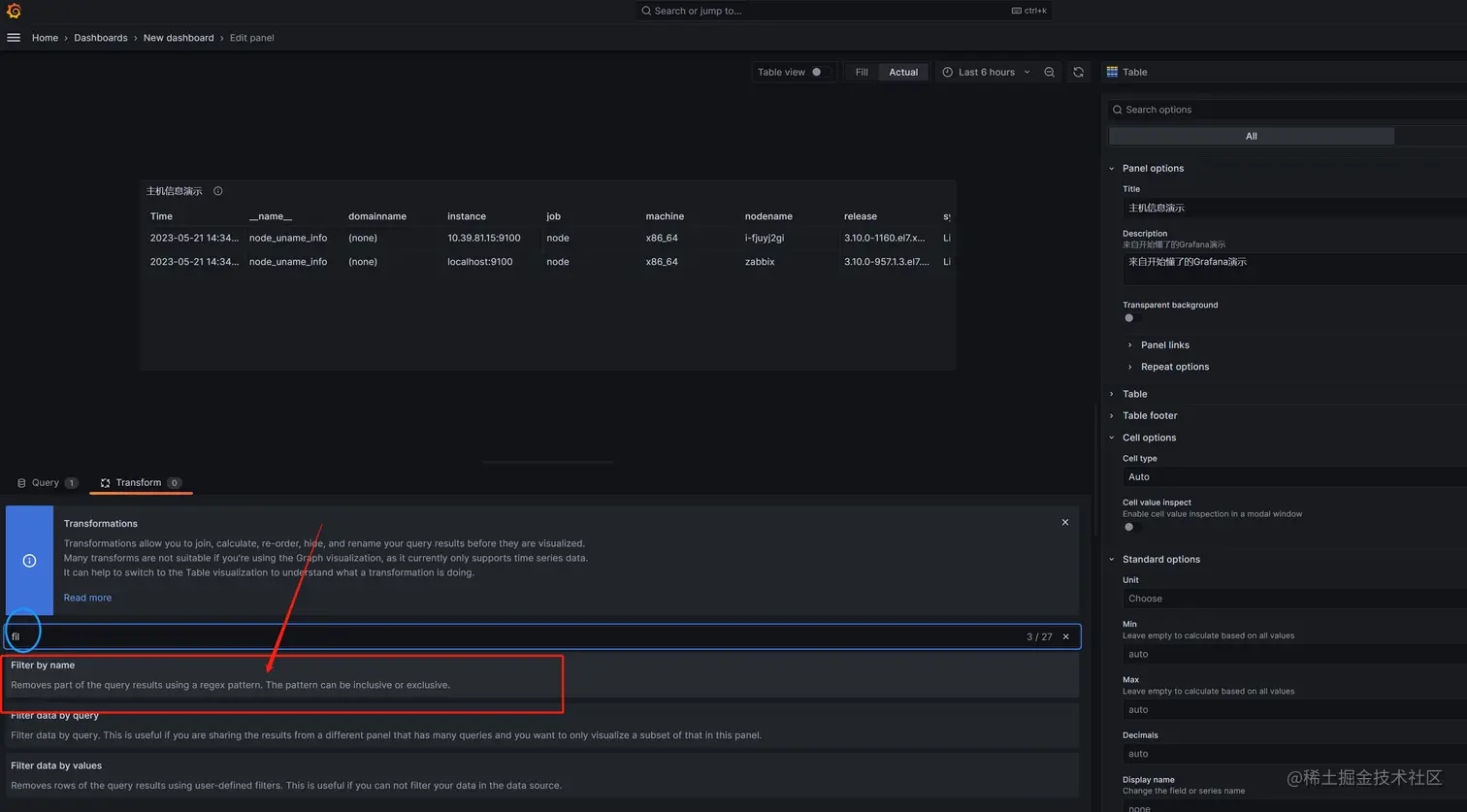Open the Cell type Auto dropdown
The width and height of the screenshot is (1467, 812).
pos(1294,476)
